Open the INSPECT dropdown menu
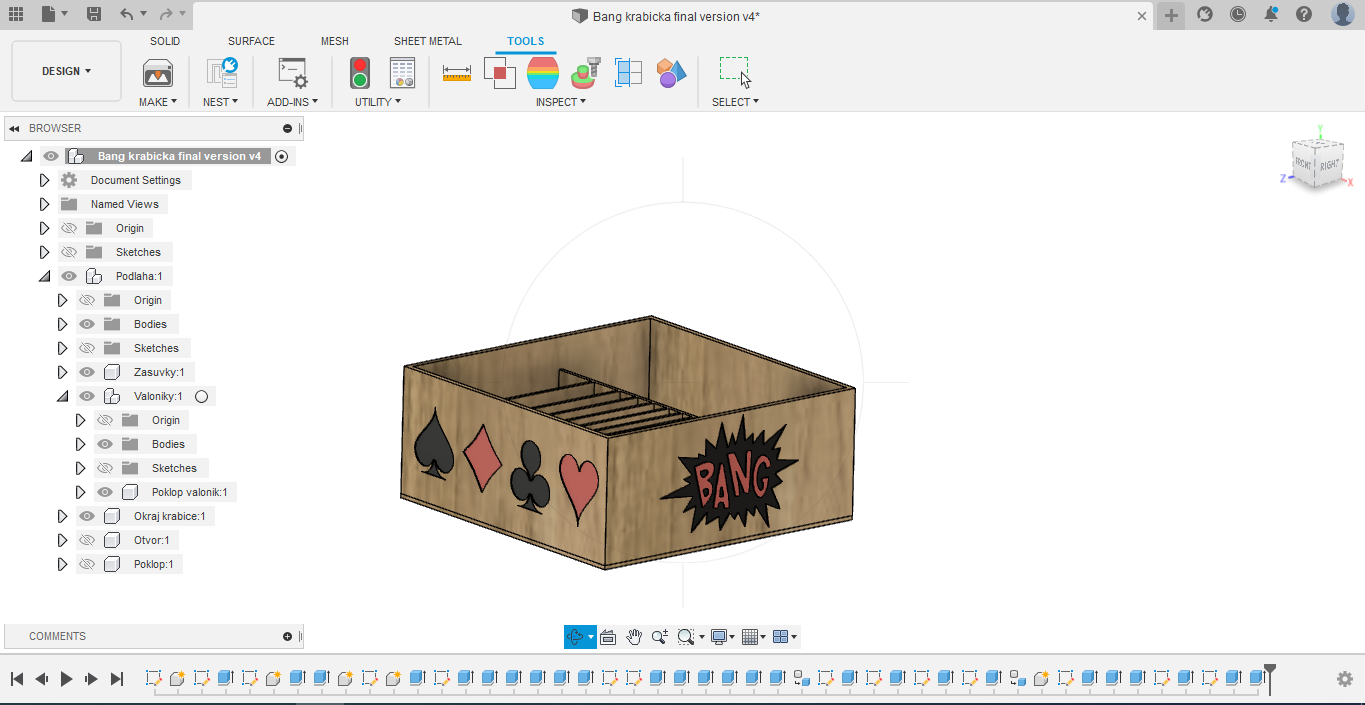 560,102
